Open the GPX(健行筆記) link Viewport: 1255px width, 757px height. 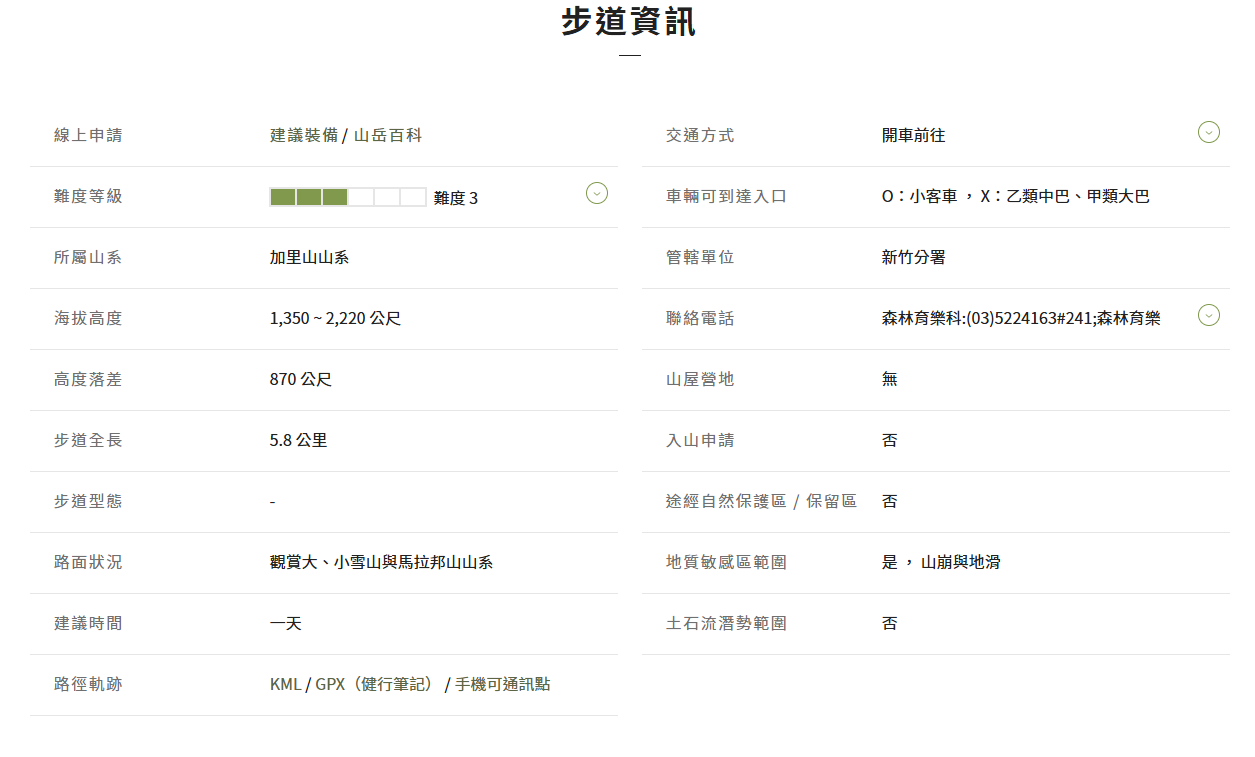coord(377,684)
